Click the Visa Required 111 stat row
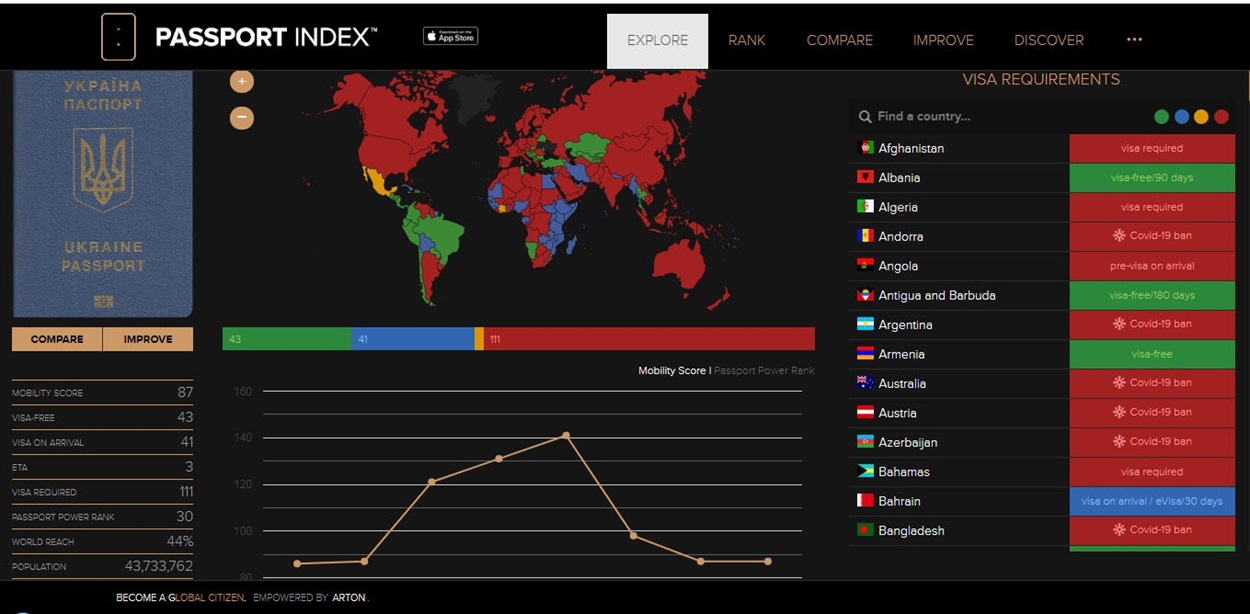Screen dimensions: 1250x614 click(x=103, y=492)
